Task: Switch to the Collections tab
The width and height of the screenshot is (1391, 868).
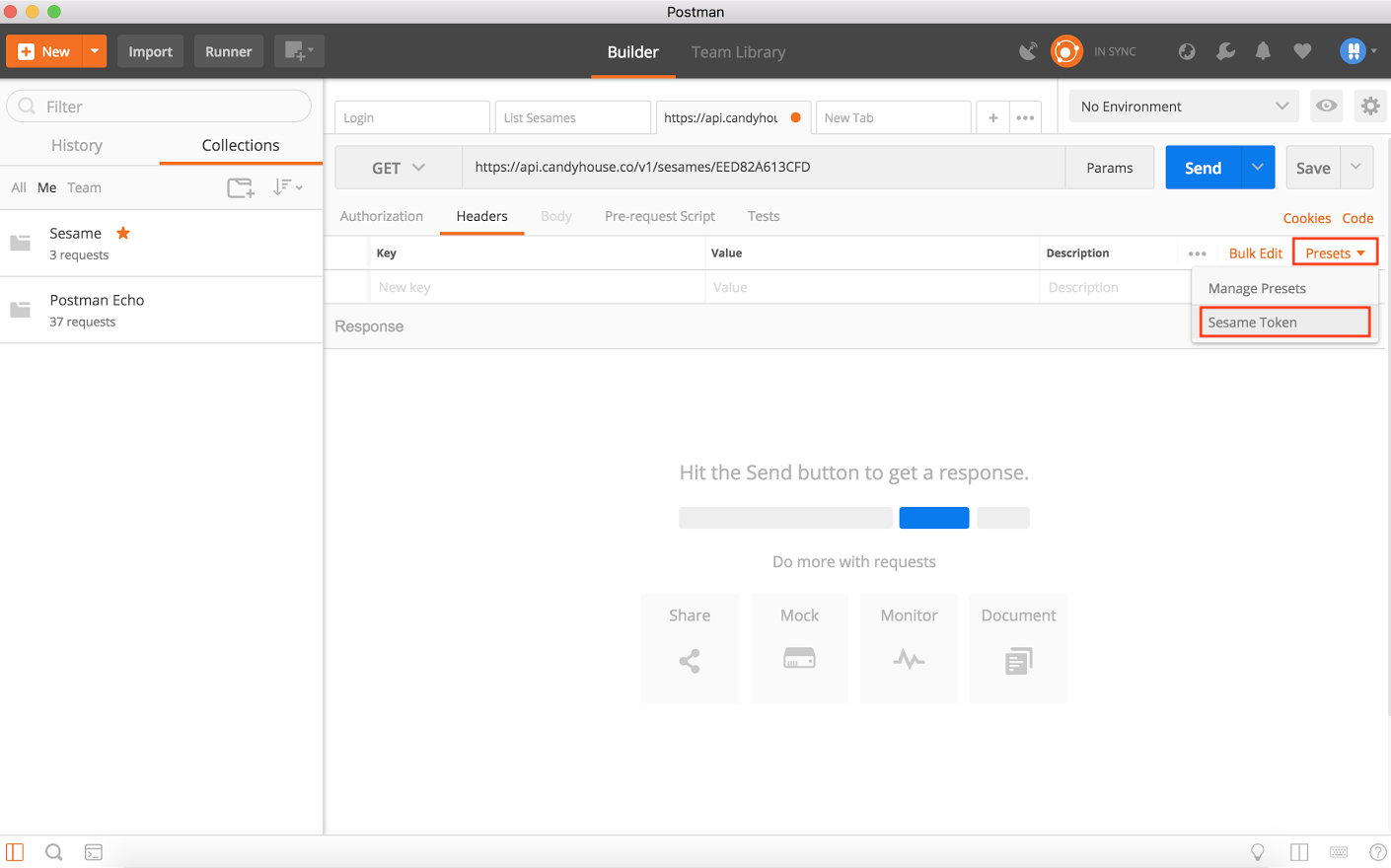Action: [241, 145]
